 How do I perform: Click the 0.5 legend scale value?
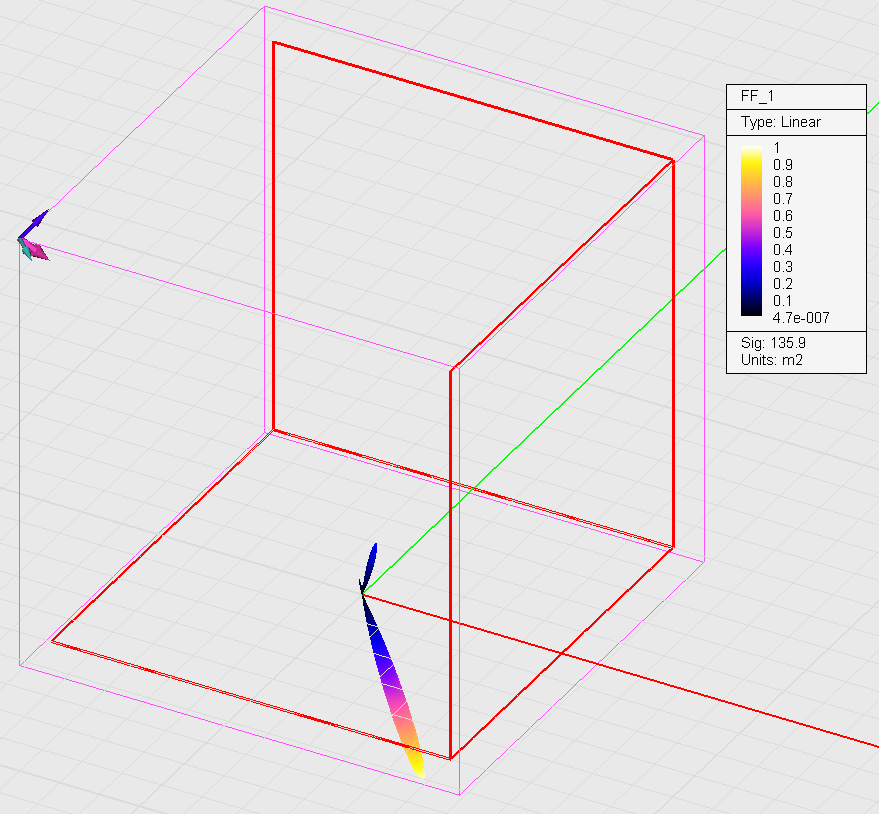pyautogui.click(x=782, y=232)
